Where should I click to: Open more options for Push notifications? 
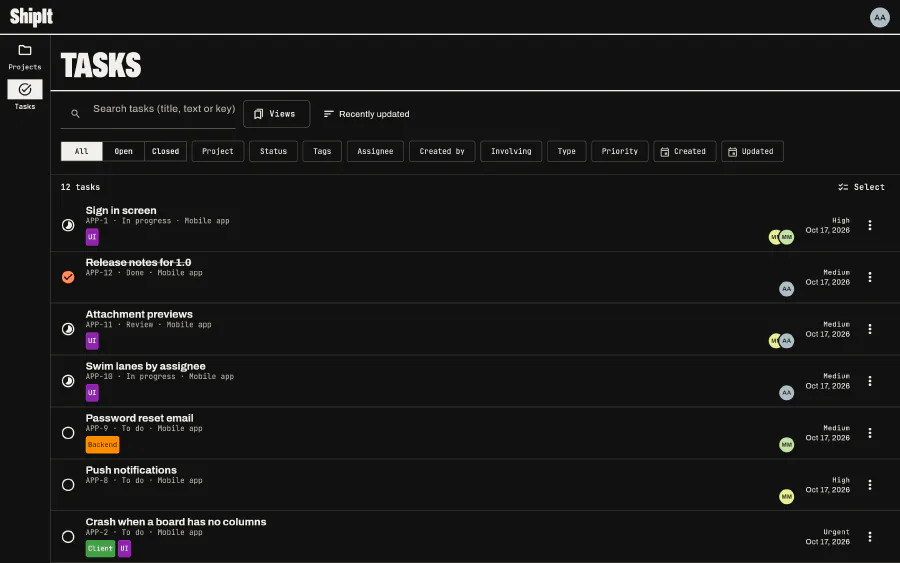pyautogui.click(x=870, y=485)
